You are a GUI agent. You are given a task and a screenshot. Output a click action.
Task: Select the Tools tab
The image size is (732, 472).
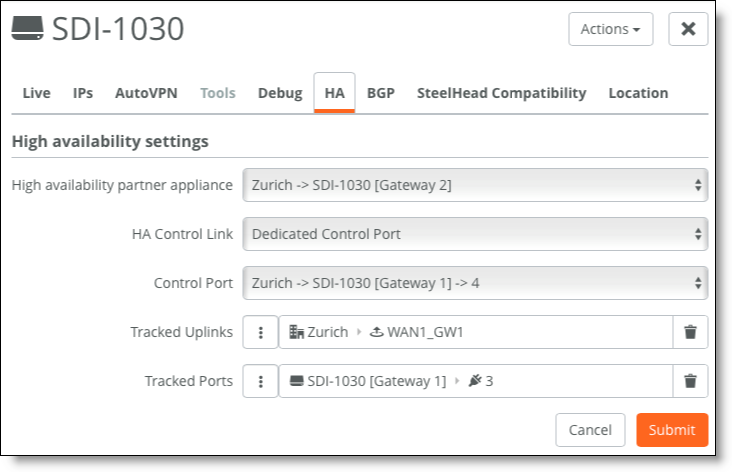click(x=218, y=93)
